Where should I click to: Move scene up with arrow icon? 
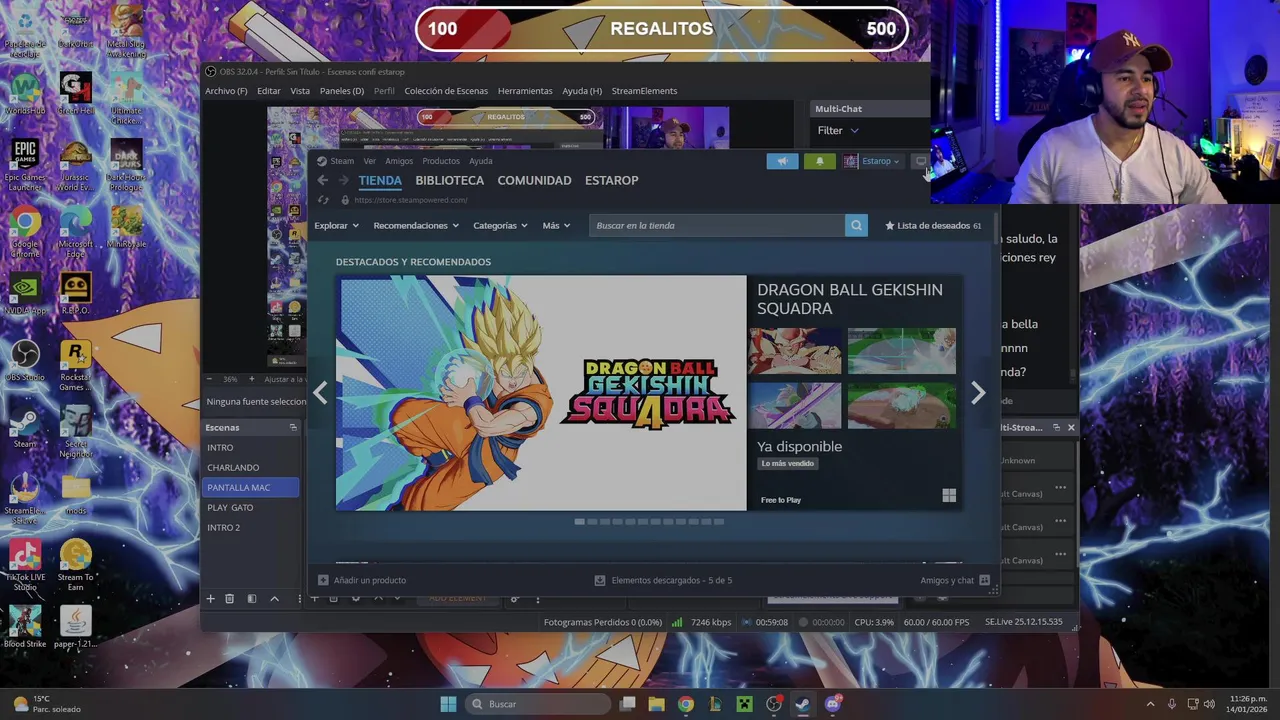point(274,599)
